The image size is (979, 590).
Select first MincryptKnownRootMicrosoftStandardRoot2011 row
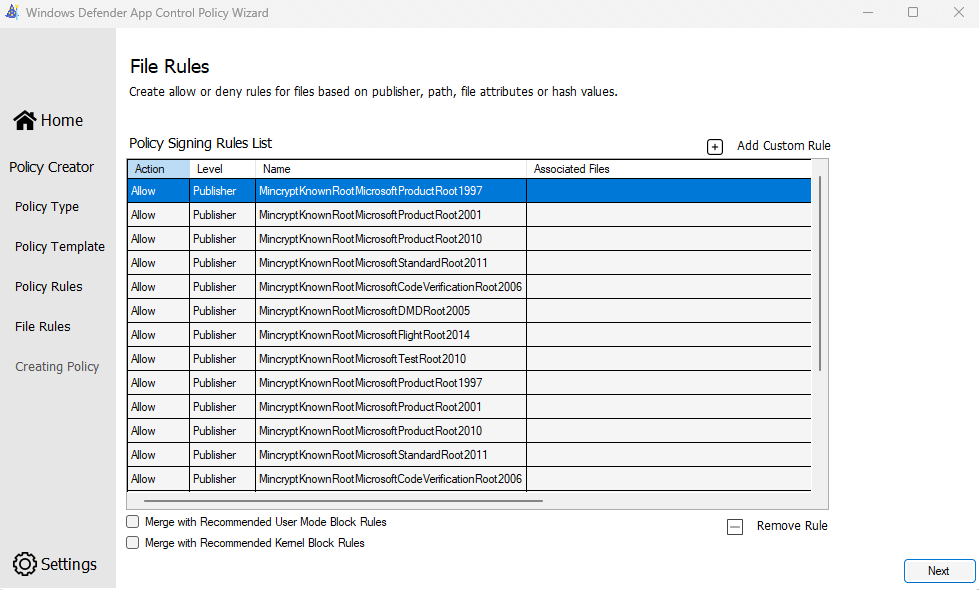click(470, 263)
